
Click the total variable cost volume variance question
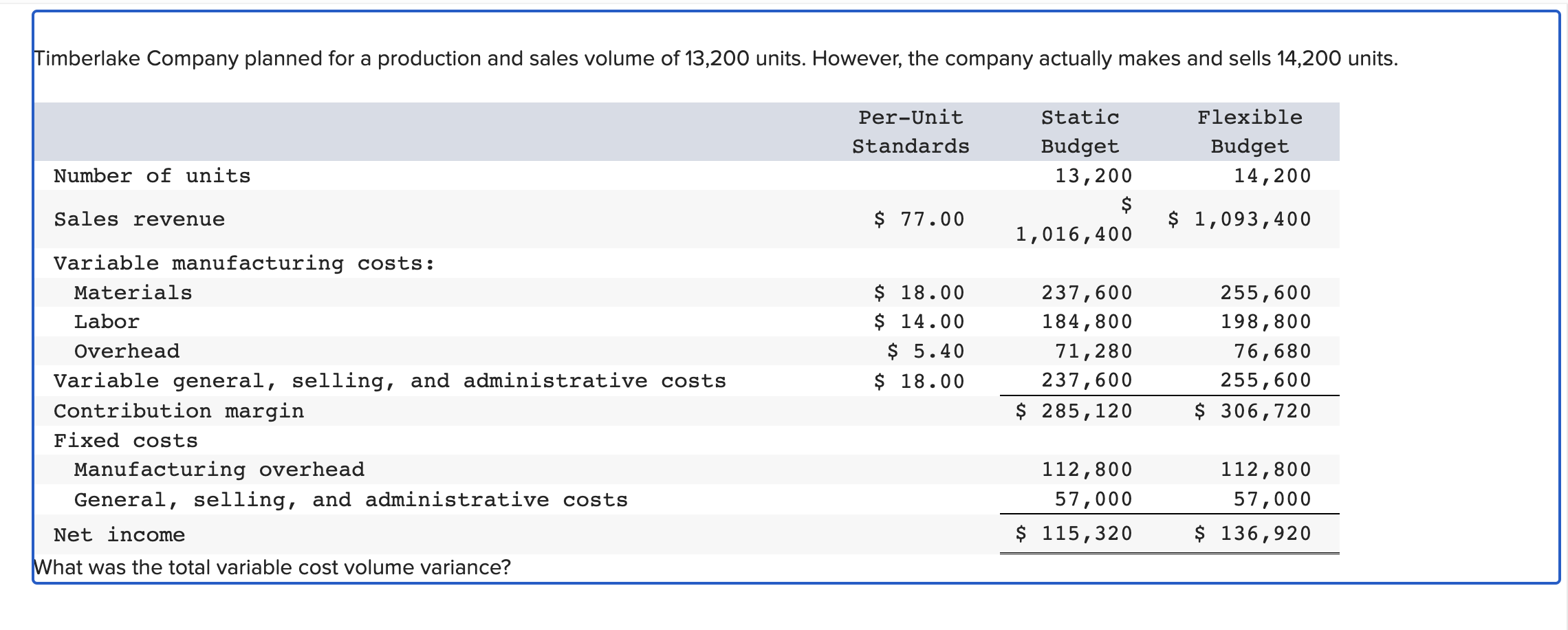pos(272,567)
